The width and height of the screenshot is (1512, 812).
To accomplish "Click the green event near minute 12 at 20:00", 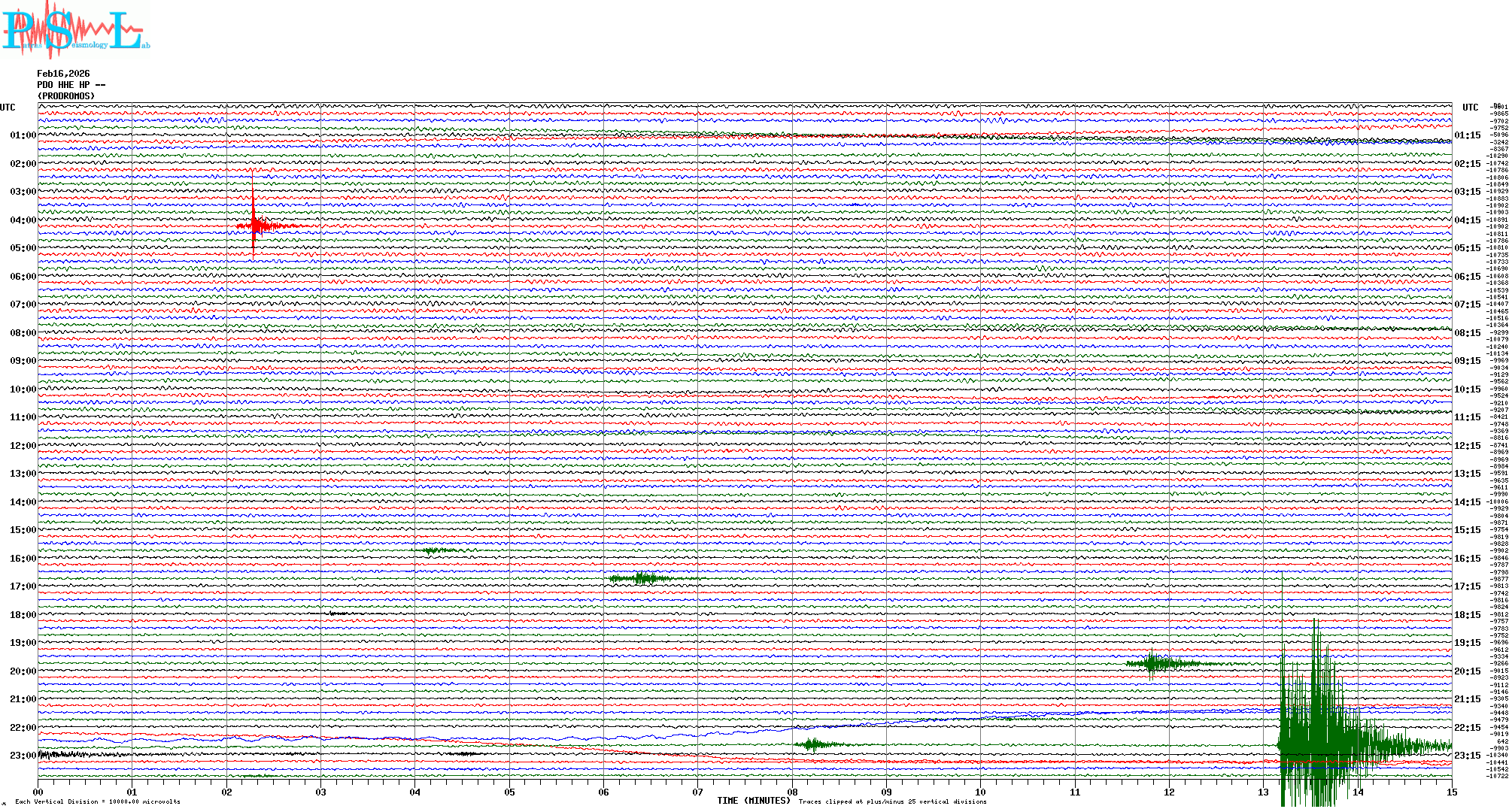I will coord(1152,663).
